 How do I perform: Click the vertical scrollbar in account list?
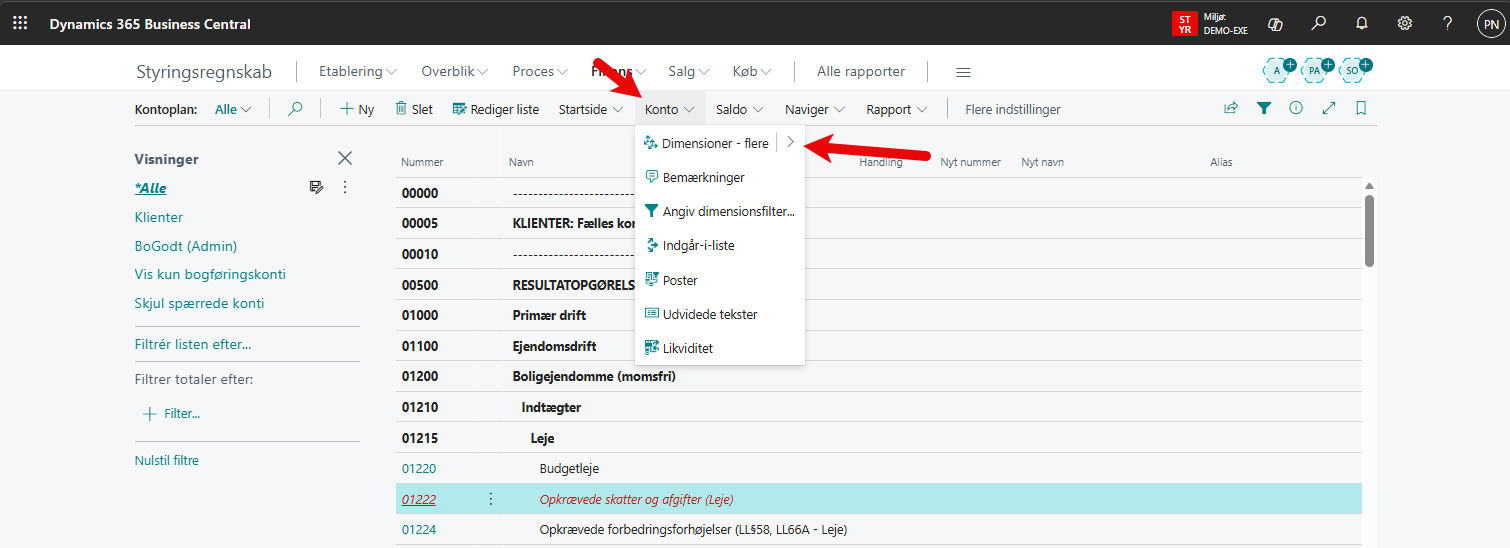1369,232
